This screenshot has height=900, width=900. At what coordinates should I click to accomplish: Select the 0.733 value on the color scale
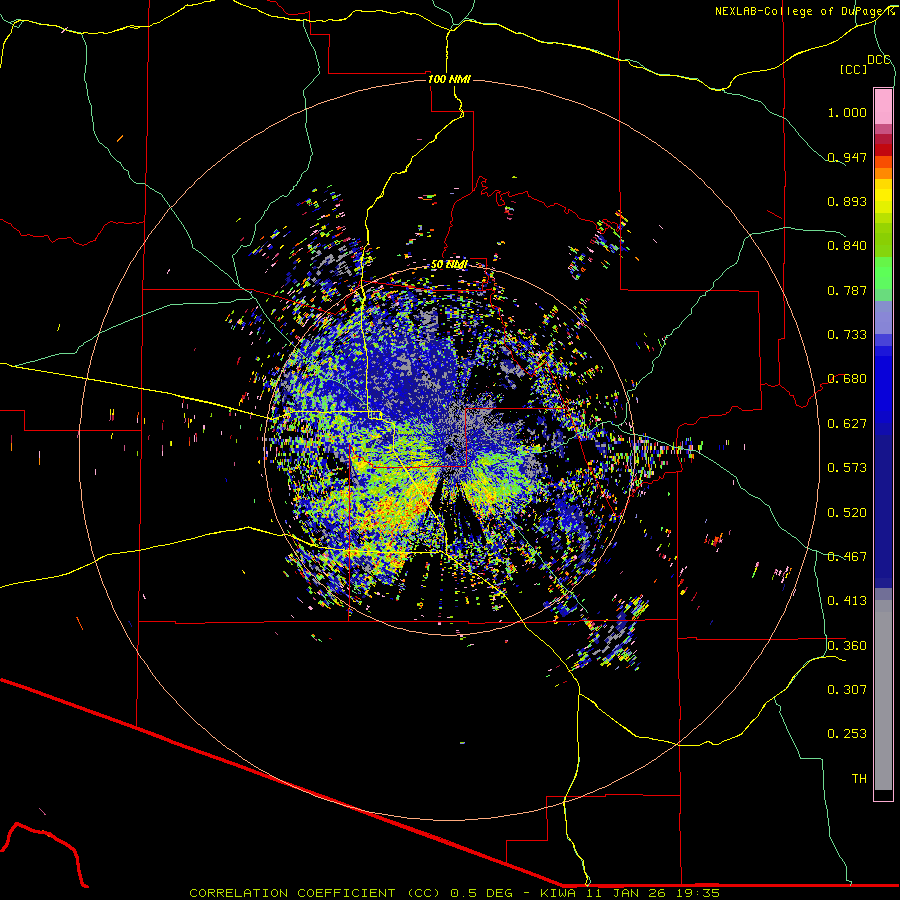pos(847,335)
